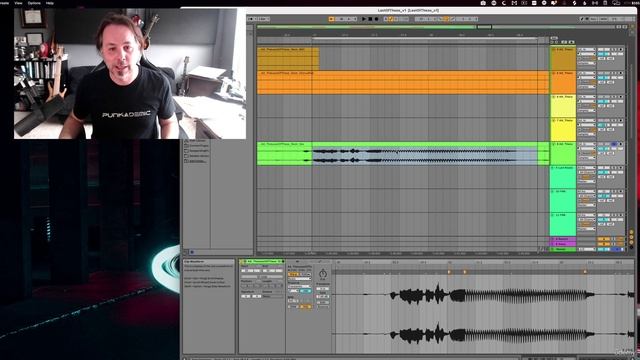Turn off blue Solo on green track
This screenshot has width=640, height=360.
[x=614, y=144]
